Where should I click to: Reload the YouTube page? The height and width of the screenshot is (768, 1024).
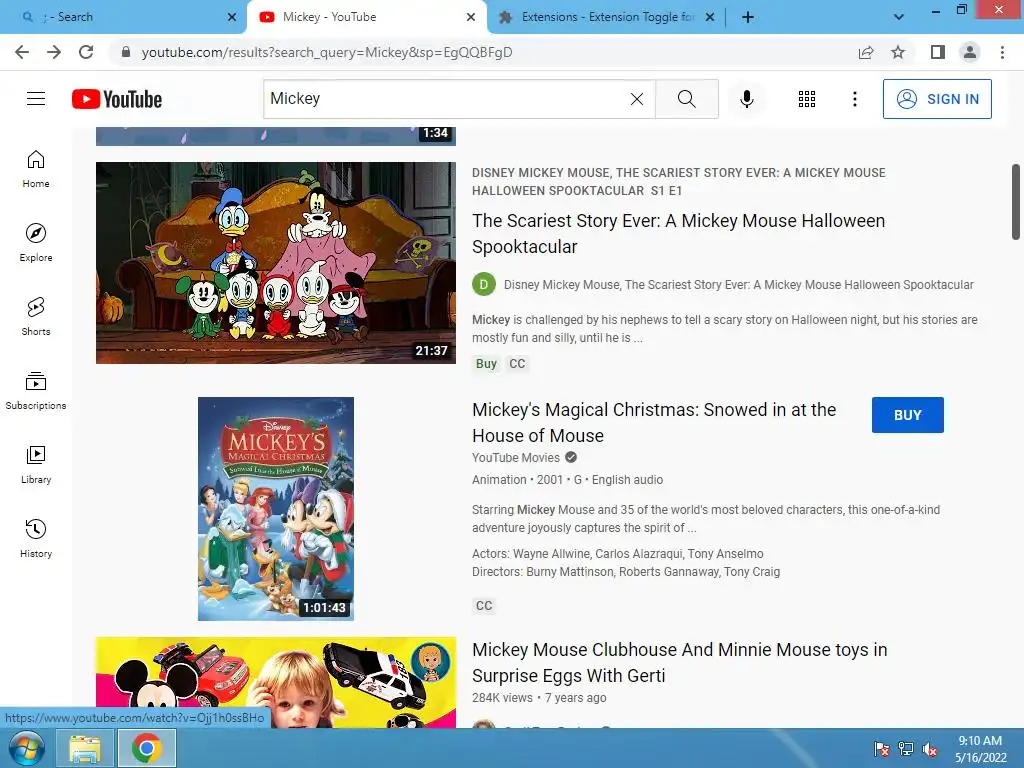tap(86, 52)
